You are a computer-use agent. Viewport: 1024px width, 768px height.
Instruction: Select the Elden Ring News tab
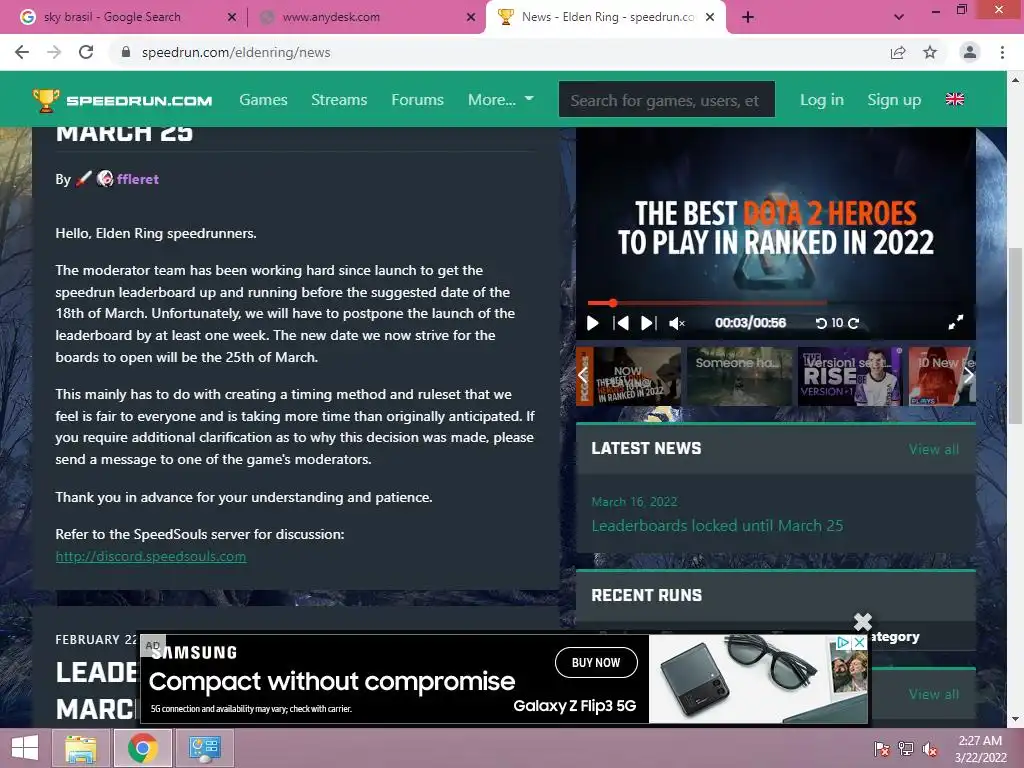pyautogui.click(x=607, y=17)
